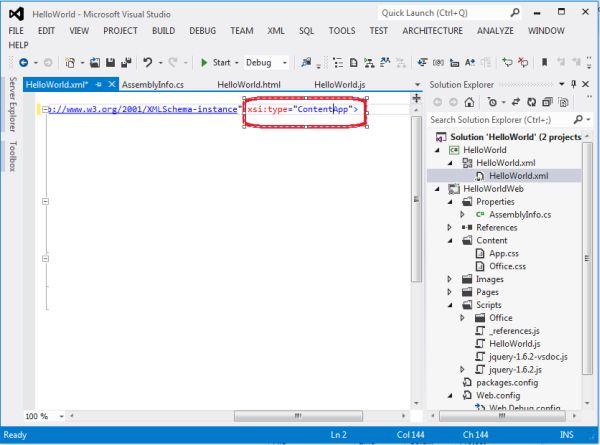Select App.css in Solution Explorer

pyautogui.click(x=504, y=253)
